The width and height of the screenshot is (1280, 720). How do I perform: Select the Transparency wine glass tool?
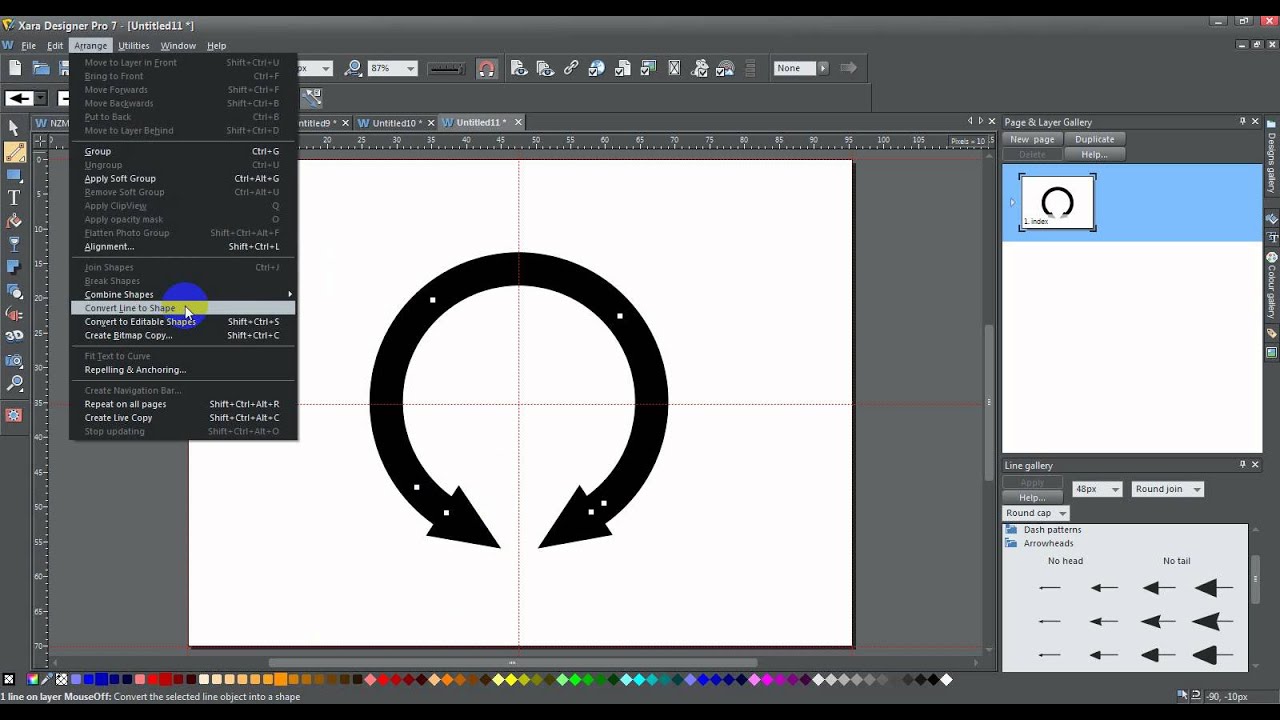point(14,244)
